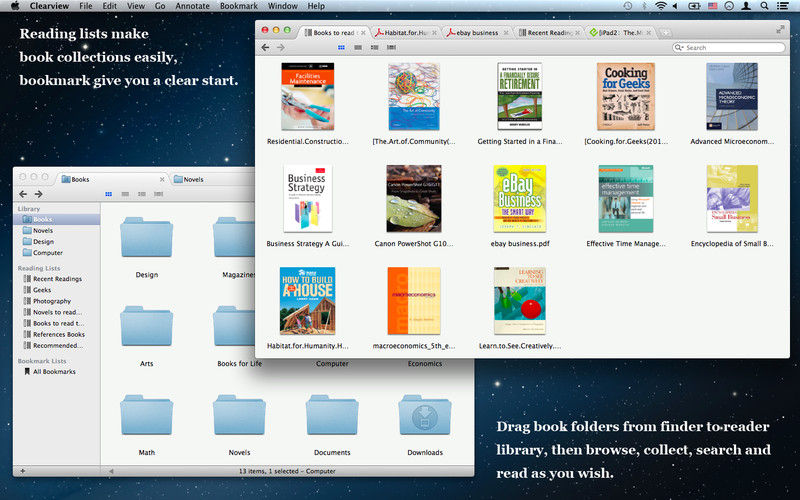Open the eBay Business book cover
This screenshot has height=500, width=800.
[520, 198]
